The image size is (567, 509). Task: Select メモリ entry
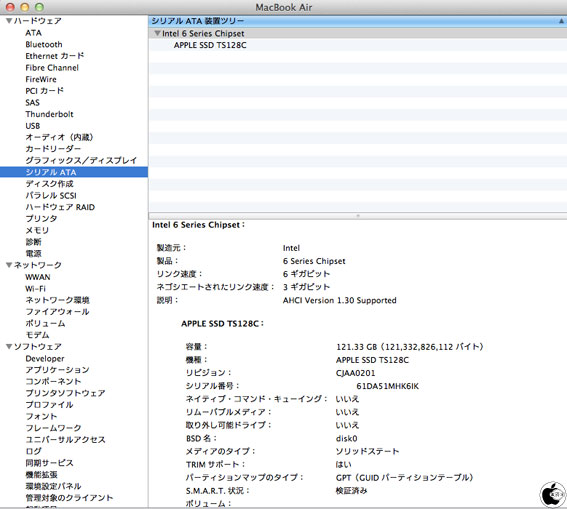point(37,230)
